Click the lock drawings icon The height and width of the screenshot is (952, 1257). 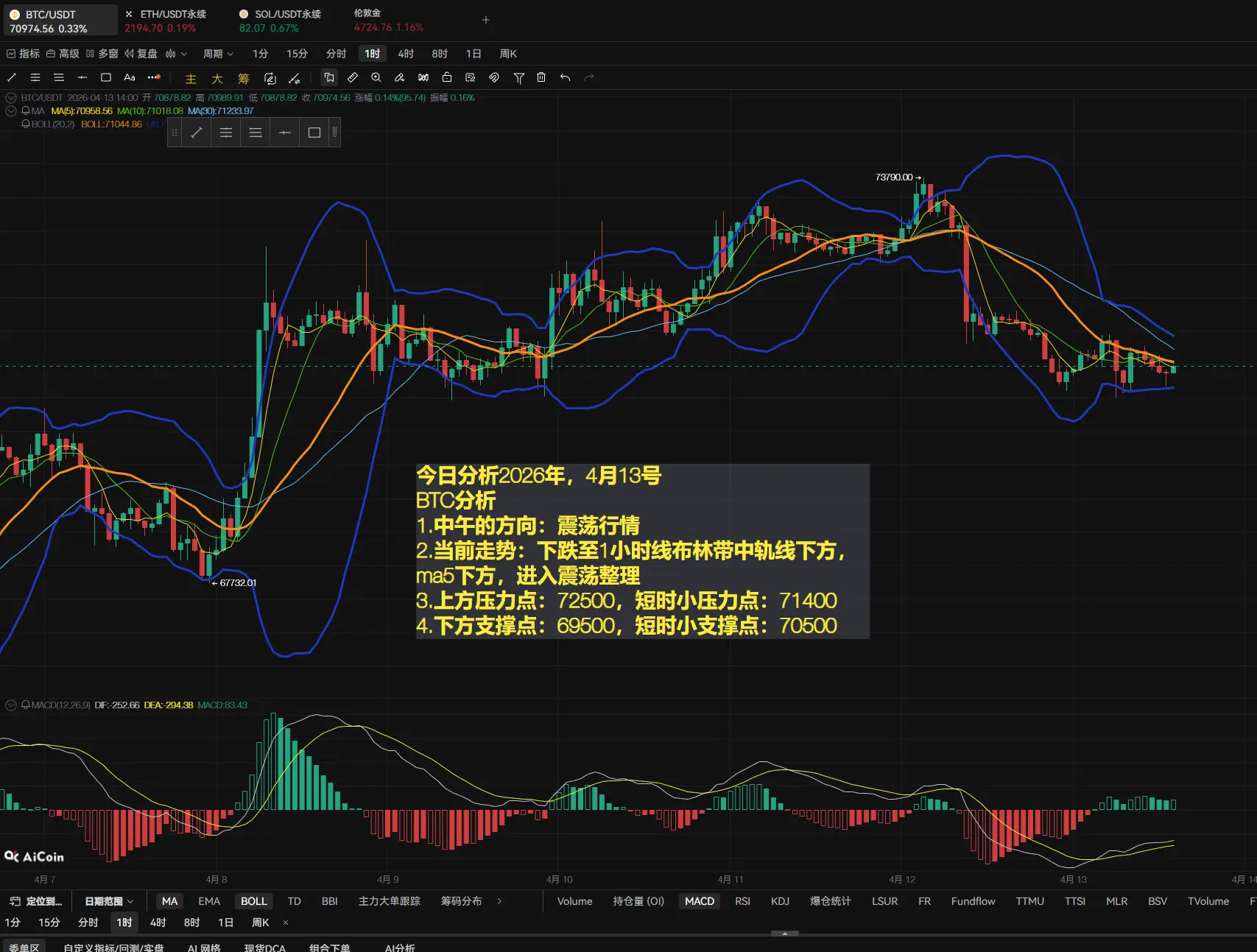pos(447,77)
